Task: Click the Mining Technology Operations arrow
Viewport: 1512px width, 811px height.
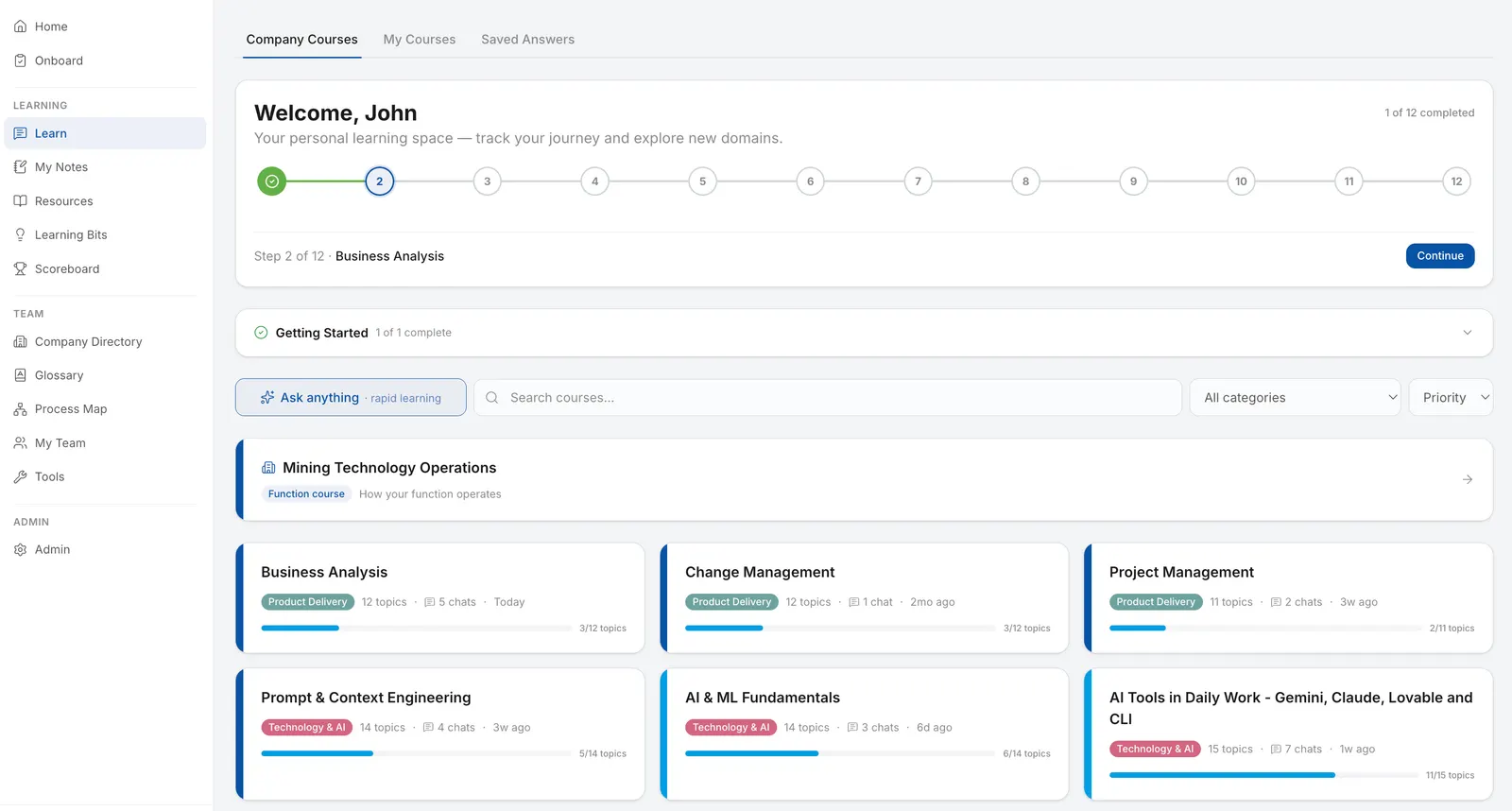Action: coord(1468,479)
